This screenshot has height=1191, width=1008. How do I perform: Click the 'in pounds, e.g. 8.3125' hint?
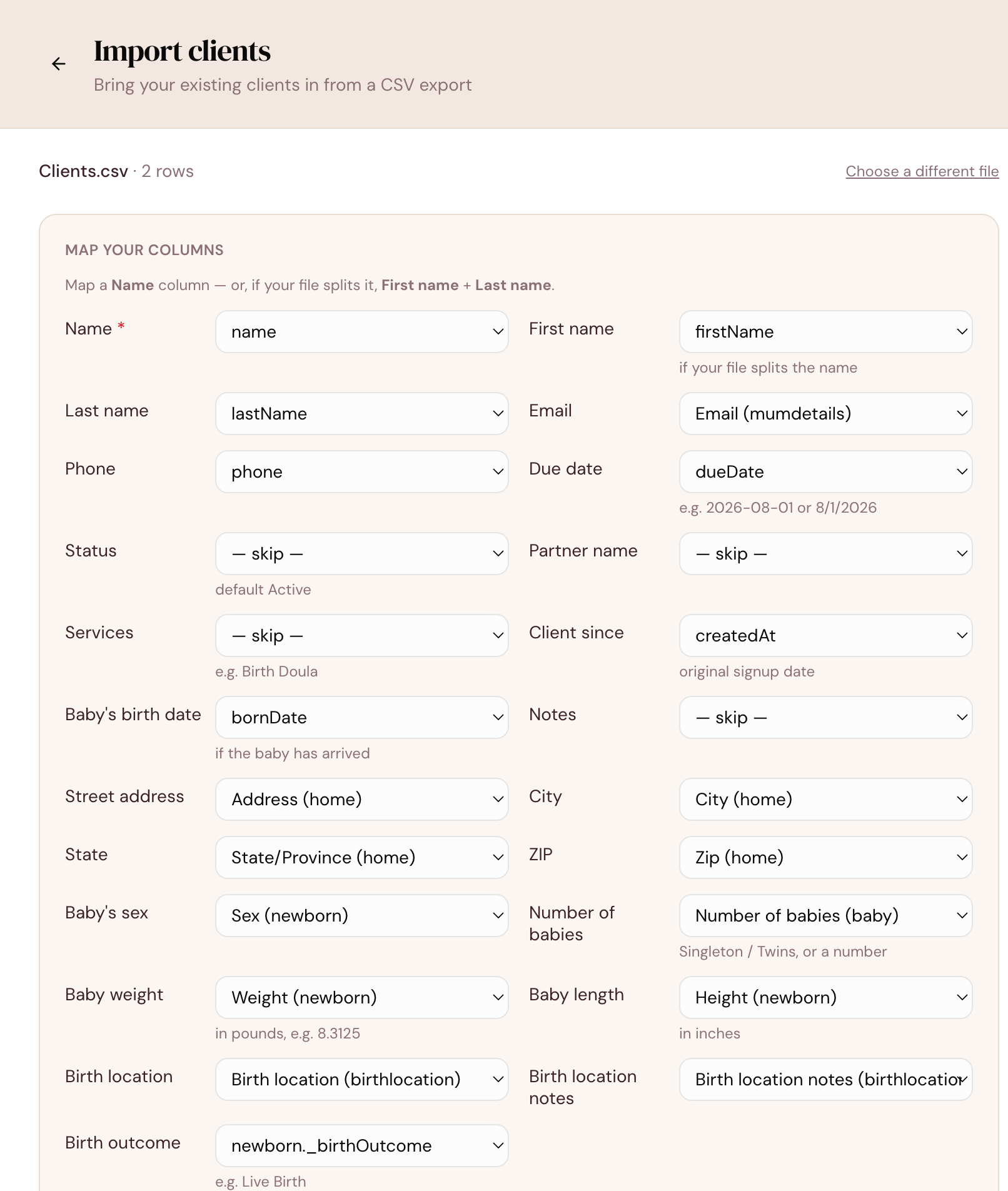[288, 1033]
